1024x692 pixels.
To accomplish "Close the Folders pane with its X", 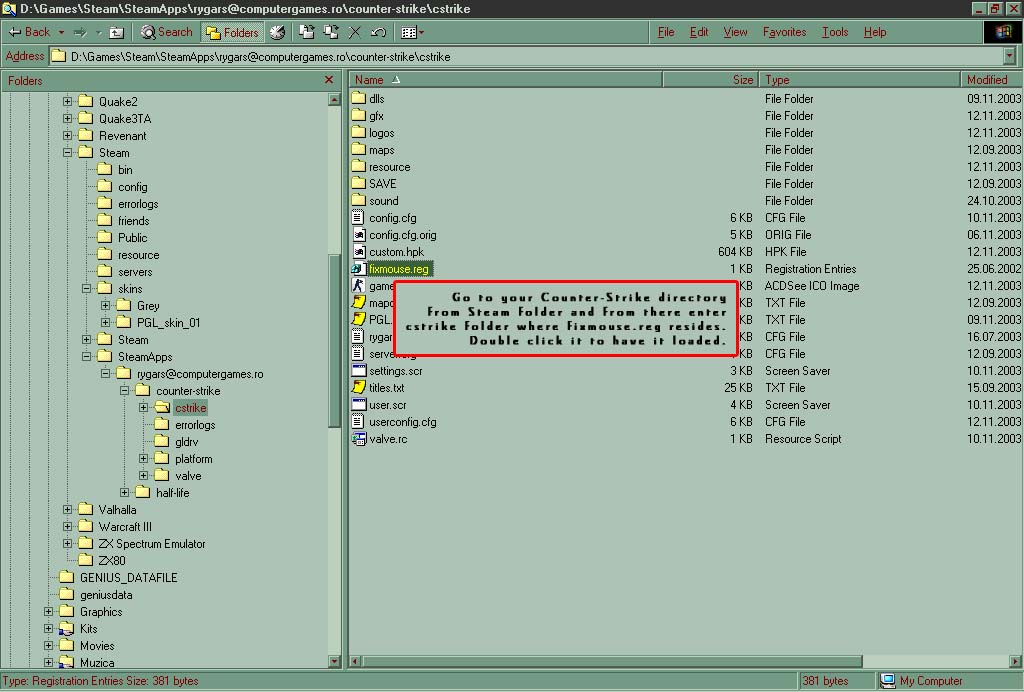I will pos(328,80).
